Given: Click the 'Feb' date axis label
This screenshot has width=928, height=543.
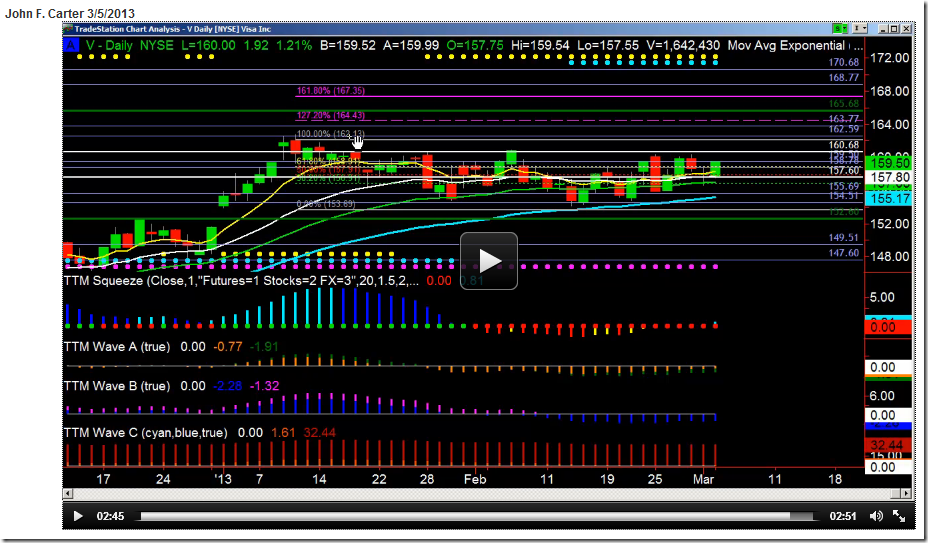Looking at the screenshot, I should (x=475, y=479).
